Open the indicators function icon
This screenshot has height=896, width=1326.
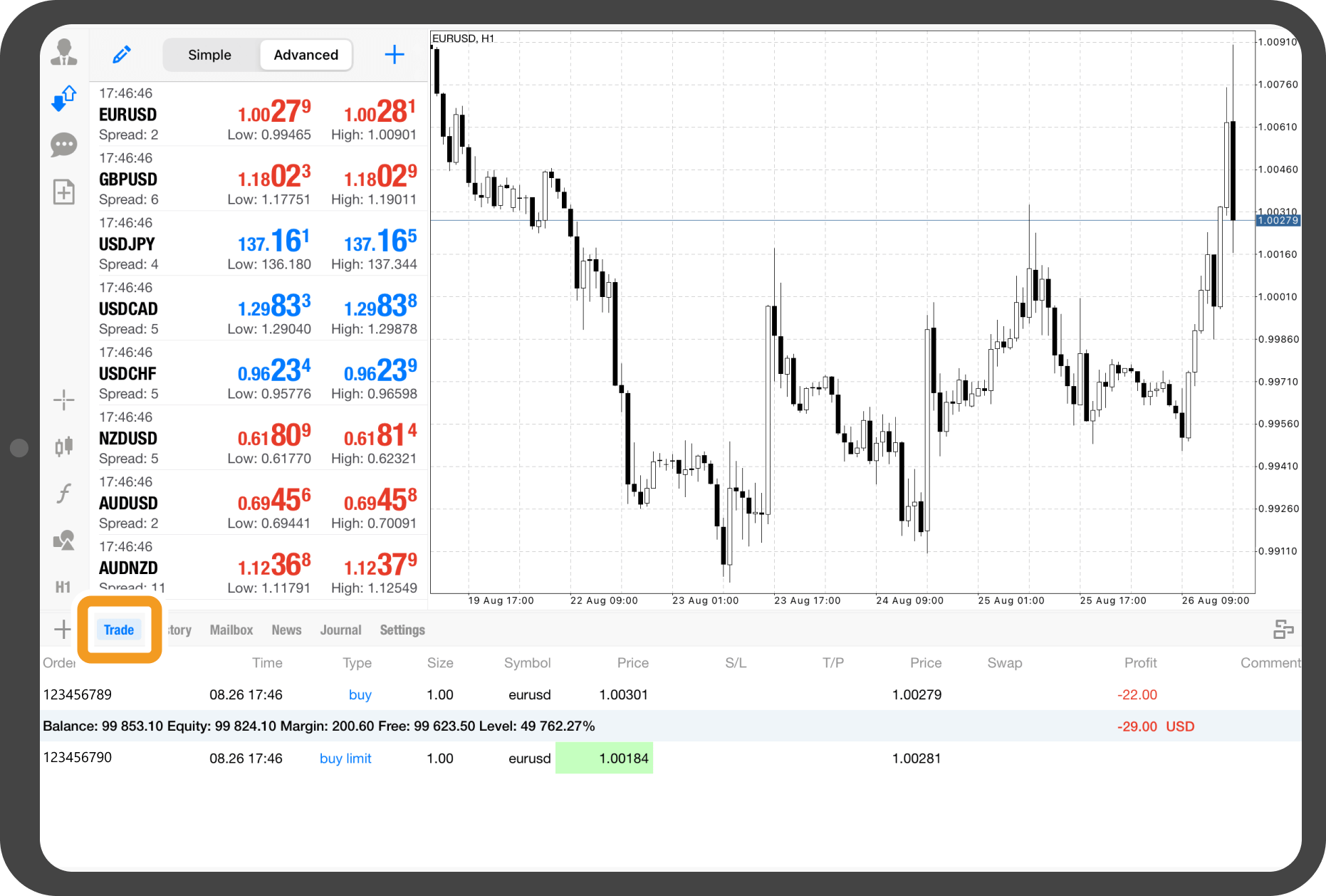coord(64,493)
